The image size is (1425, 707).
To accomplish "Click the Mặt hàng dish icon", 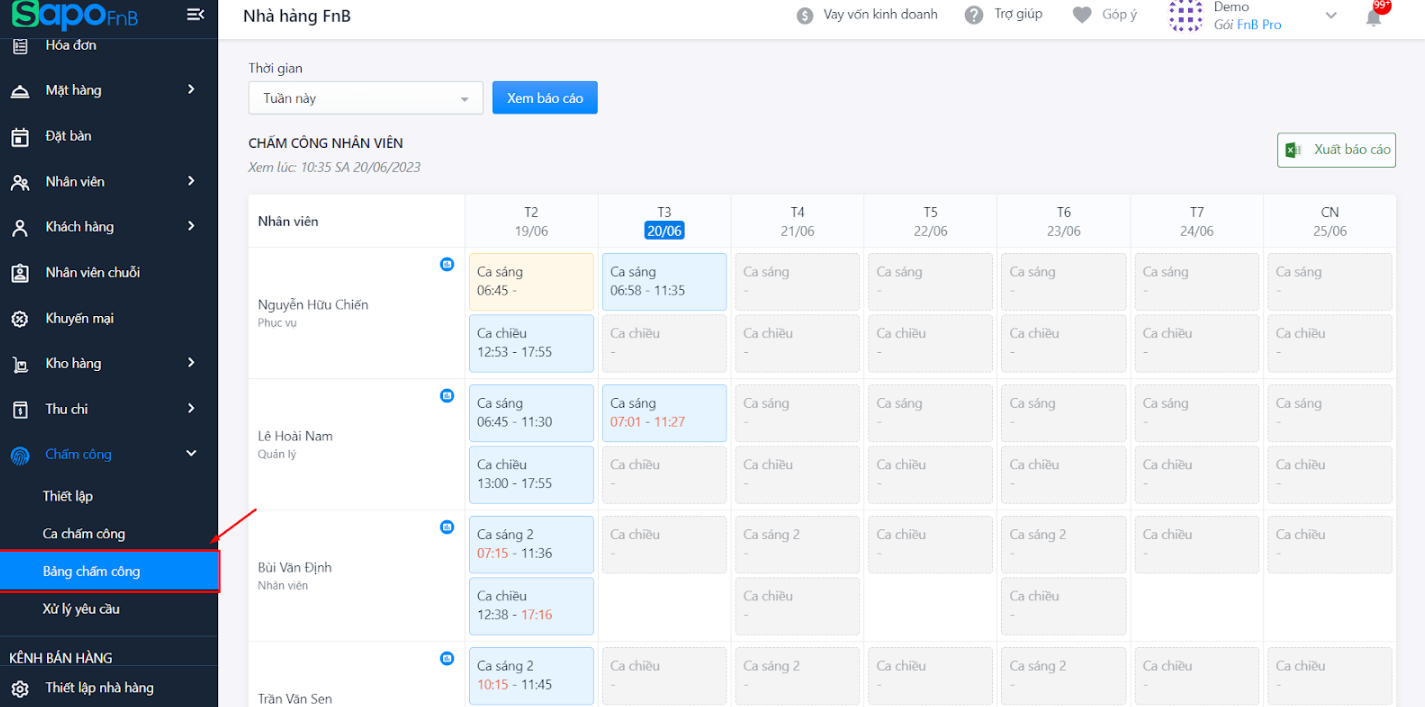I will pos(20,91).
